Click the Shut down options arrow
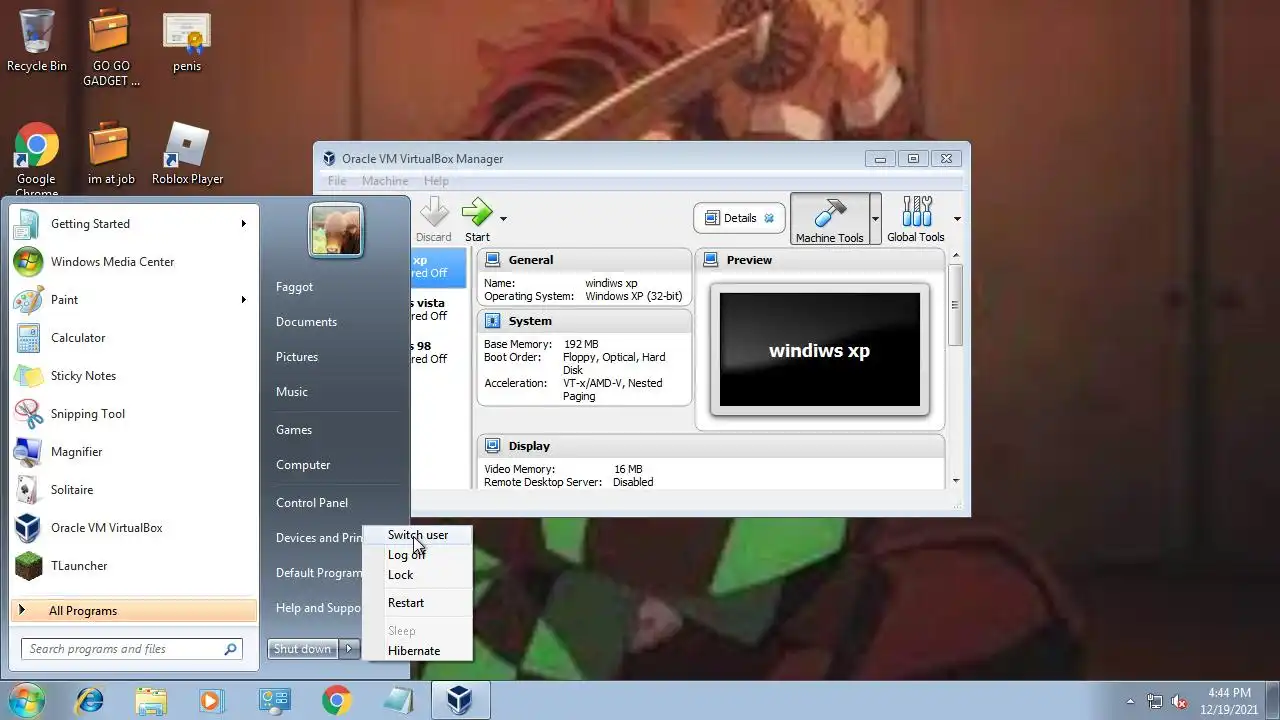Screen dimensions: 1280x720 tap(349, 649)
